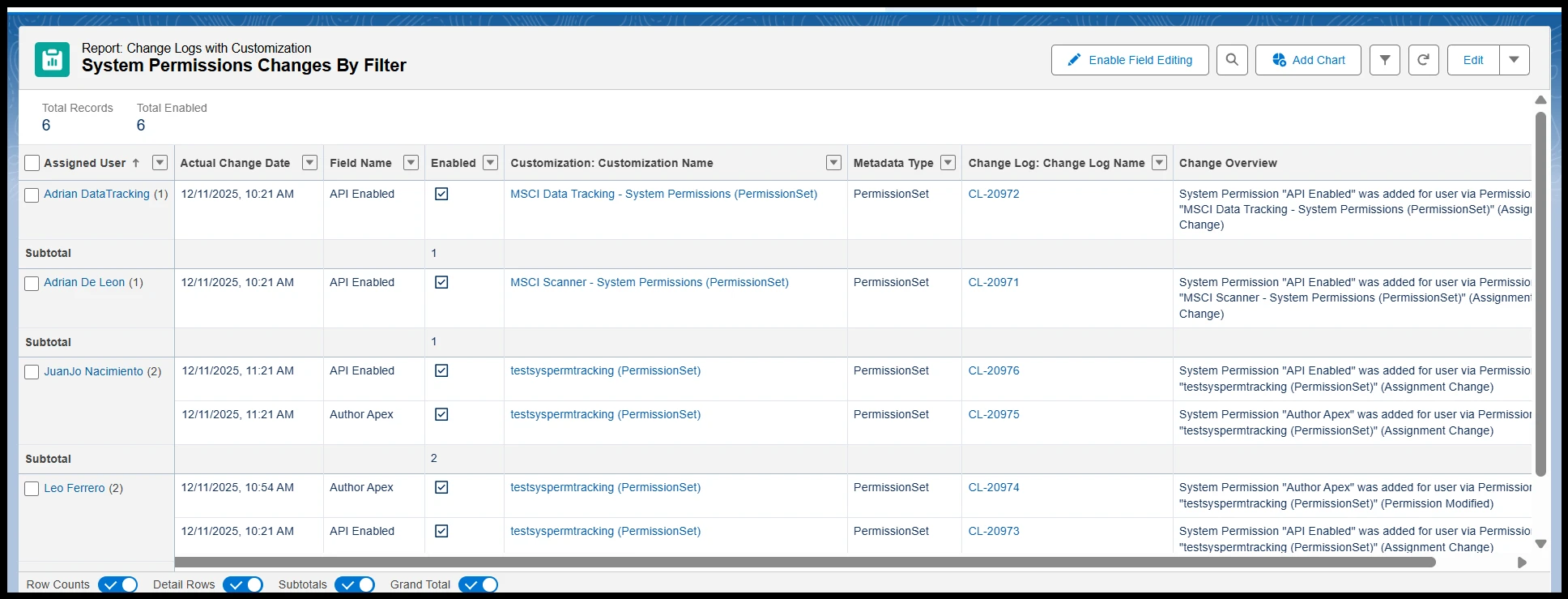Click the Edit button
Viewport: 1568px width, 599px height.
point(1473,60)
